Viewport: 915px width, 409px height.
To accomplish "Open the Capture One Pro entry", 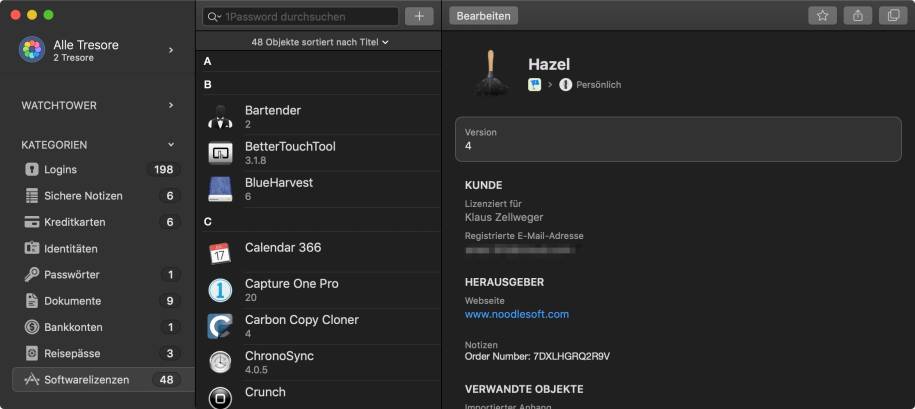I will click(321, 290).
